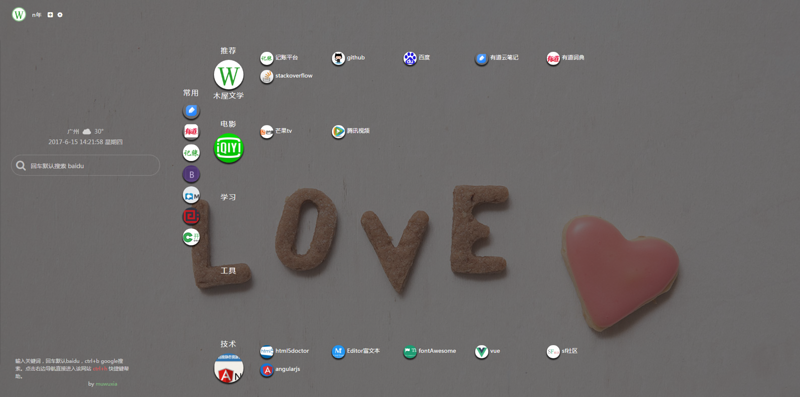Click the html5doctor link text

pos(292,351)
